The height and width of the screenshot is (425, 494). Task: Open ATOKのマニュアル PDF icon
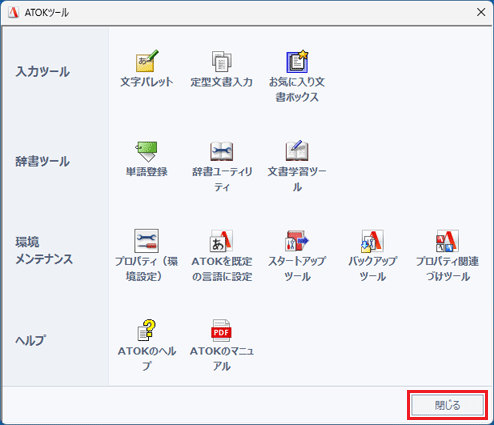click(221, 330)
